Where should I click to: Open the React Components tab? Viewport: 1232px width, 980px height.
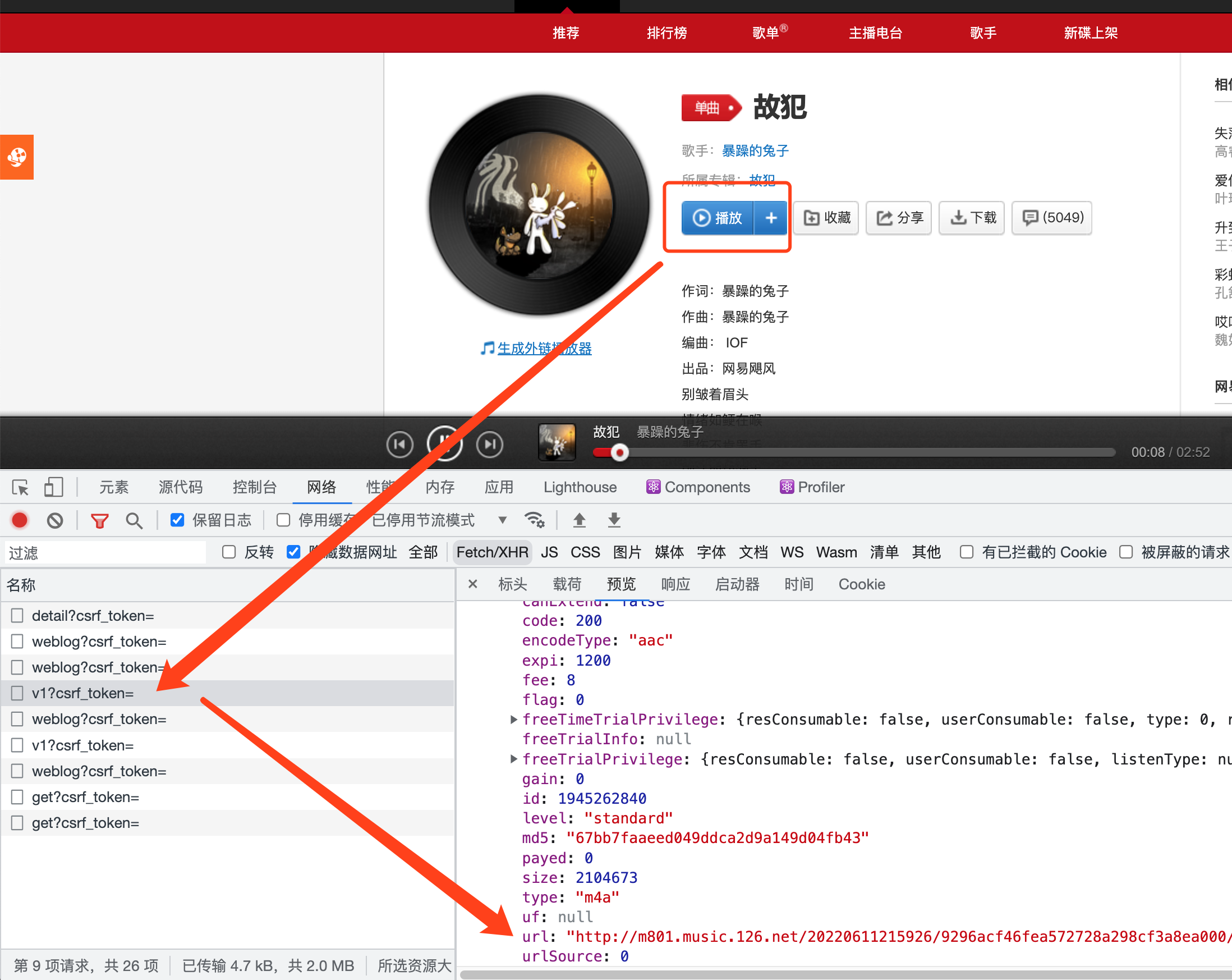click(x=698, y=487)
